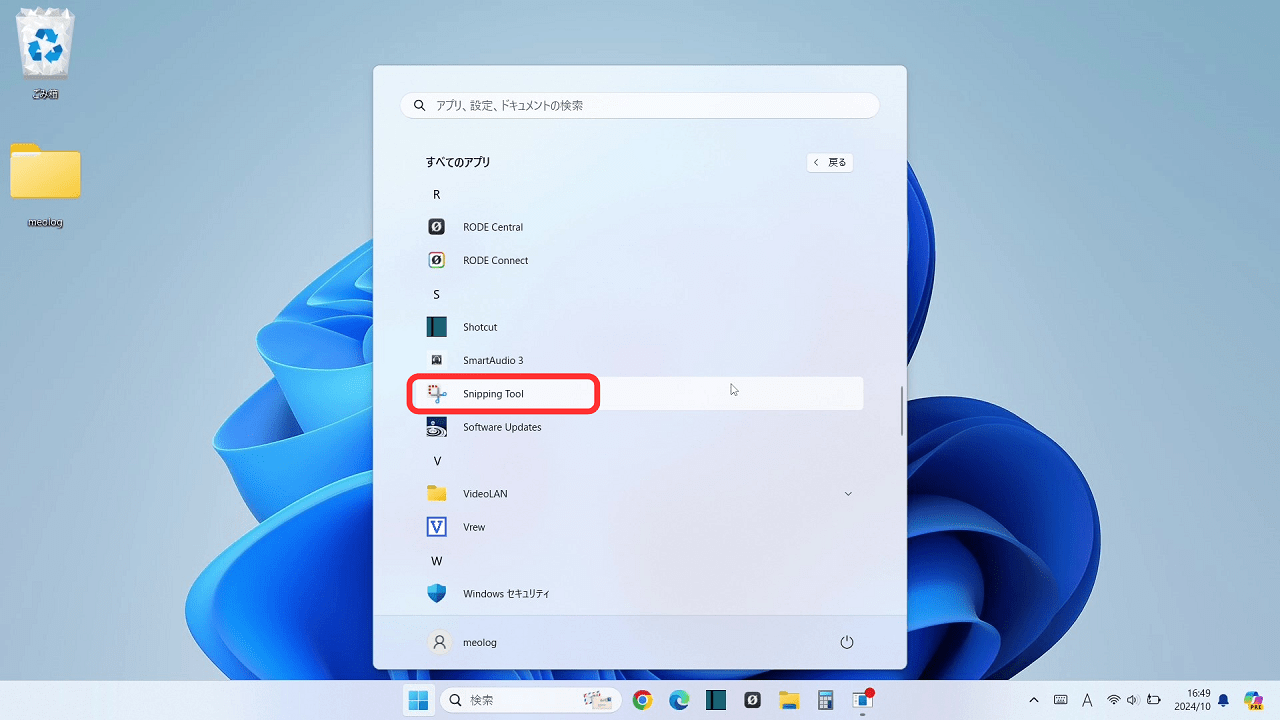Click the battery tray icon
1280x720 pixels.
click(1154, 700)
